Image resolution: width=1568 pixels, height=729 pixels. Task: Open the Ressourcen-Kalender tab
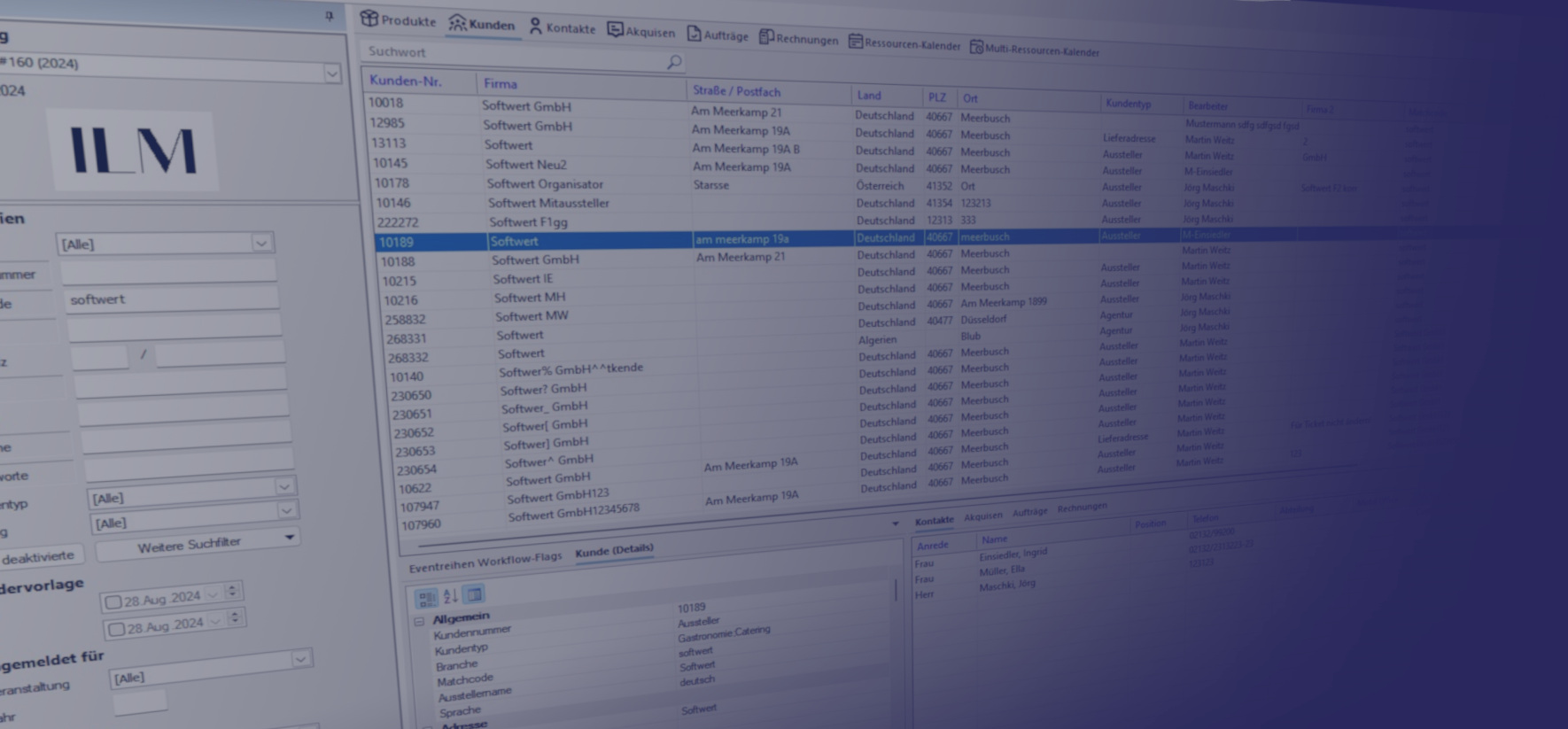pos(904,43)
